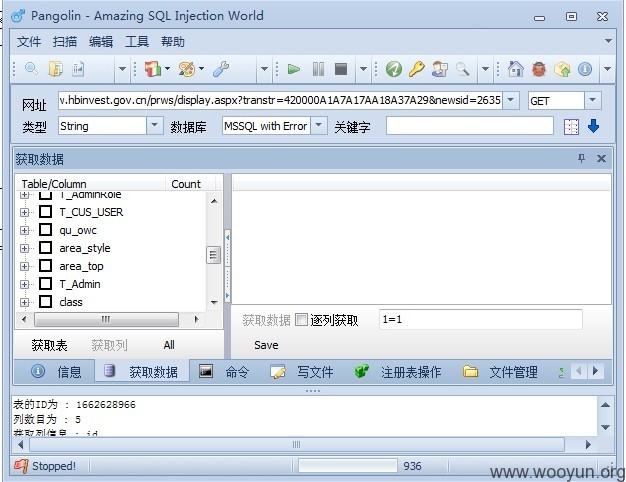This screenshot has height=482, width=626.
Task: Check the area_style table checkbox
Action: [x=46, y=248]
